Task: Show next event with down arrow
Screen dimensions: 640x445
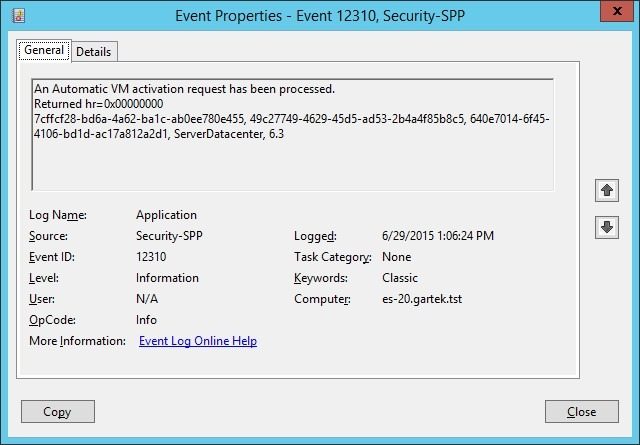Action: (607, 227)
